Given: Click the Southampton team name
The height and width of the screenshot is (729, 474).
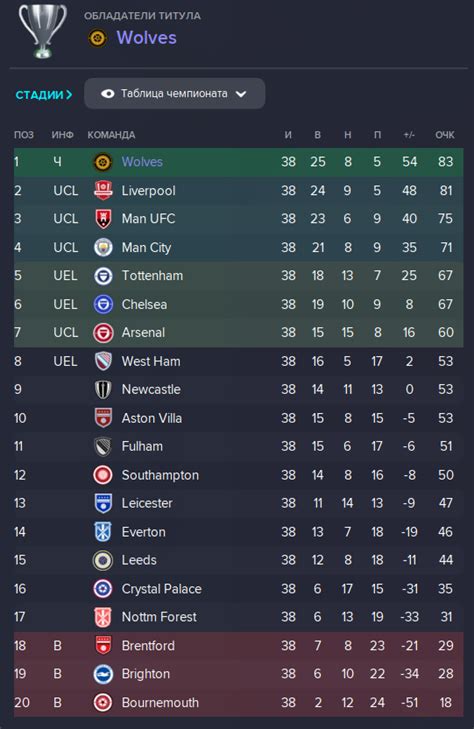Looking at the screenshot, I should [x=160, y=475].
